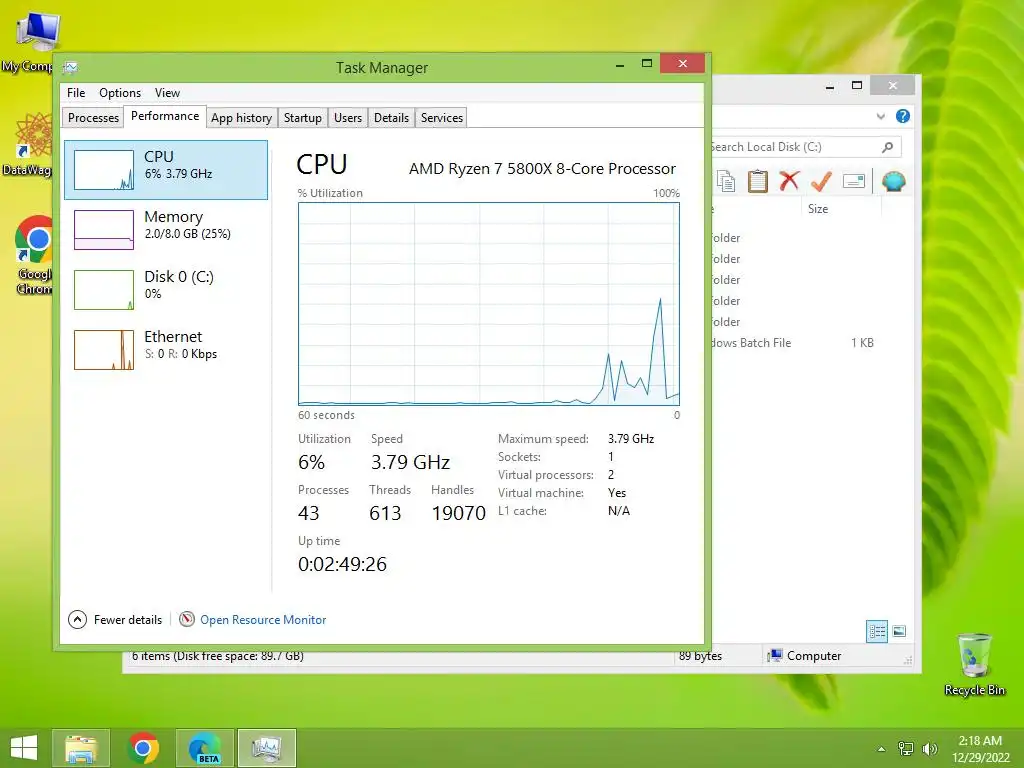Click the CPU utilization graph
This screenshot has height=768, width=1024.
pos(488,304)
